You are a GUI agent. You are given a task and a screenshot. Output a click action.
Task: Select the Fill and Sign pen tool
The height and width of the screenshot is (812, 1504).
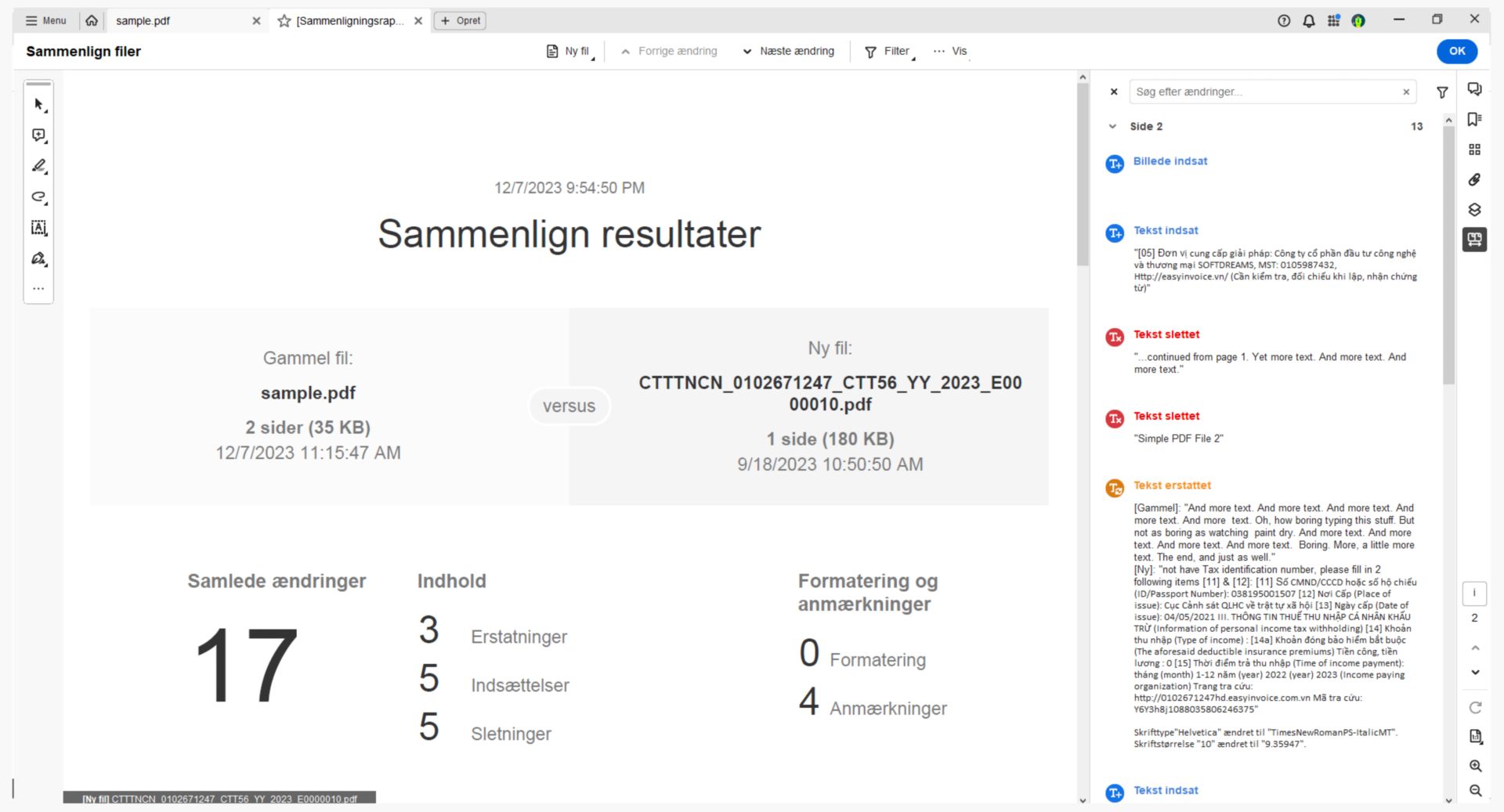pyautogui.click(x=38, y=258)
